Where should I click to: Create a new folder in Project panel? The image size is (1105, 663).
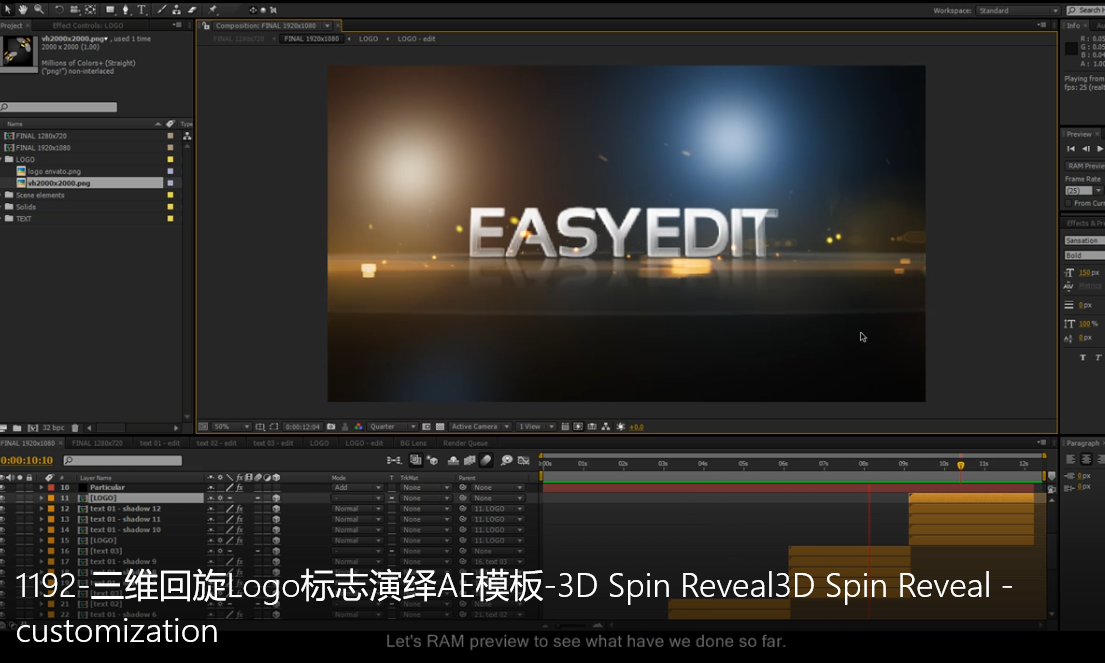(17, 428)
